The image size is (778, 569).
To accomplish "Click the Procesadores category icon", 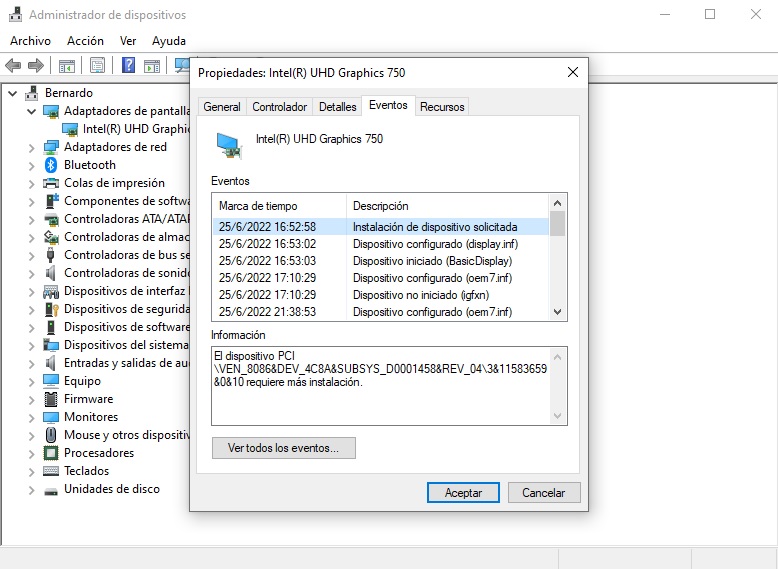I will (51, 453).
